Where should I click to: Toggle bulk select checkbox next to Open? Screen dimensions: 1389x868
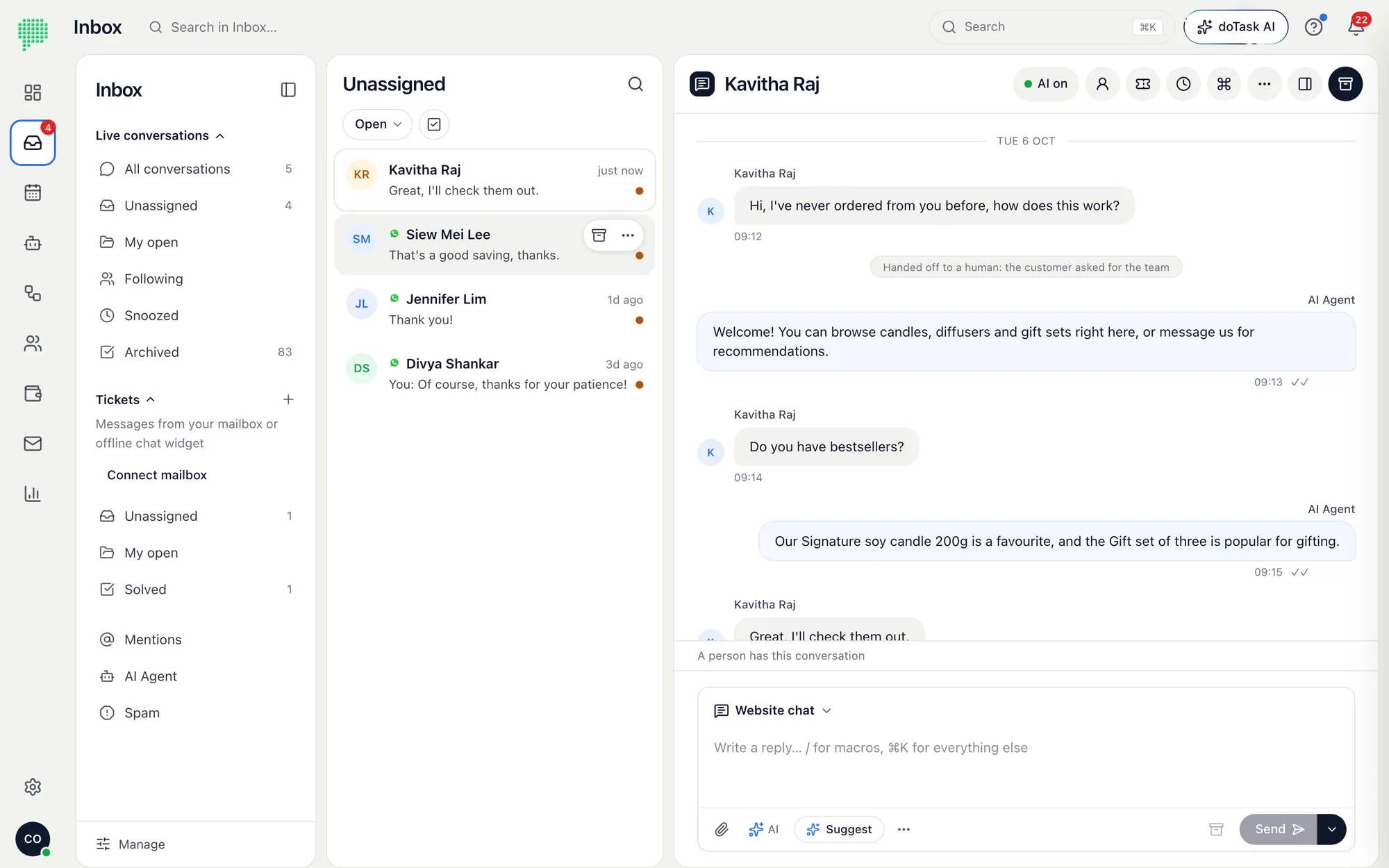434,124
